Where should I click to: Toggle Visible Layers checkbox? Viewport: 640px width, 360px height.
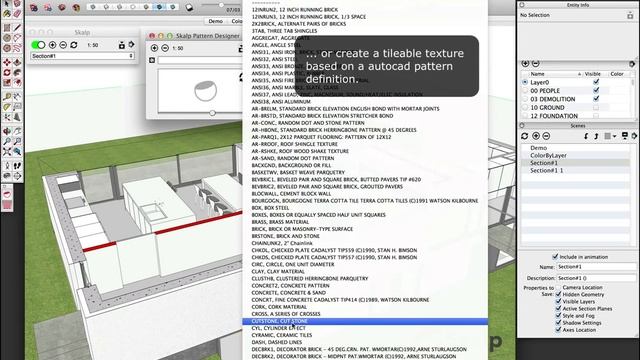[558, 301]
